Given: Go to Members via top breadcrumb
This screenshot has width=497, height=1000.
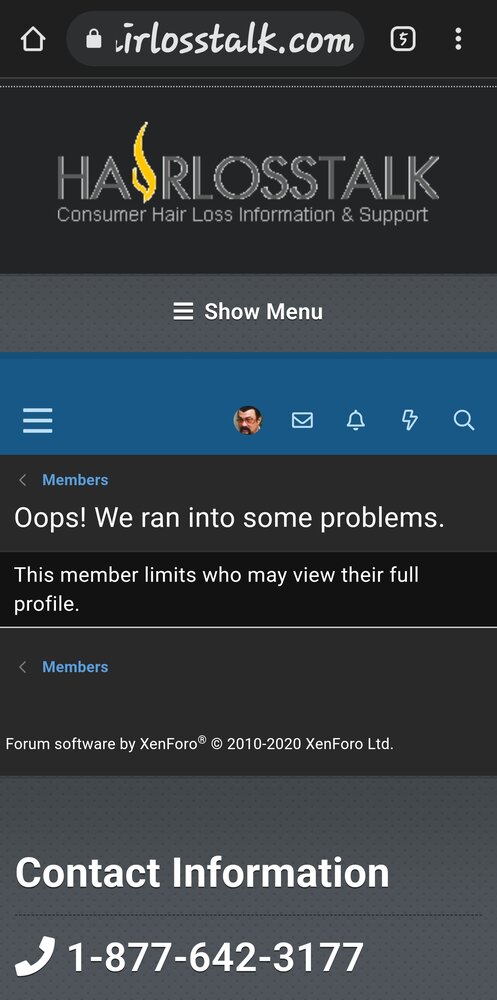Looking at the screenshot, I should coord(75,480).
